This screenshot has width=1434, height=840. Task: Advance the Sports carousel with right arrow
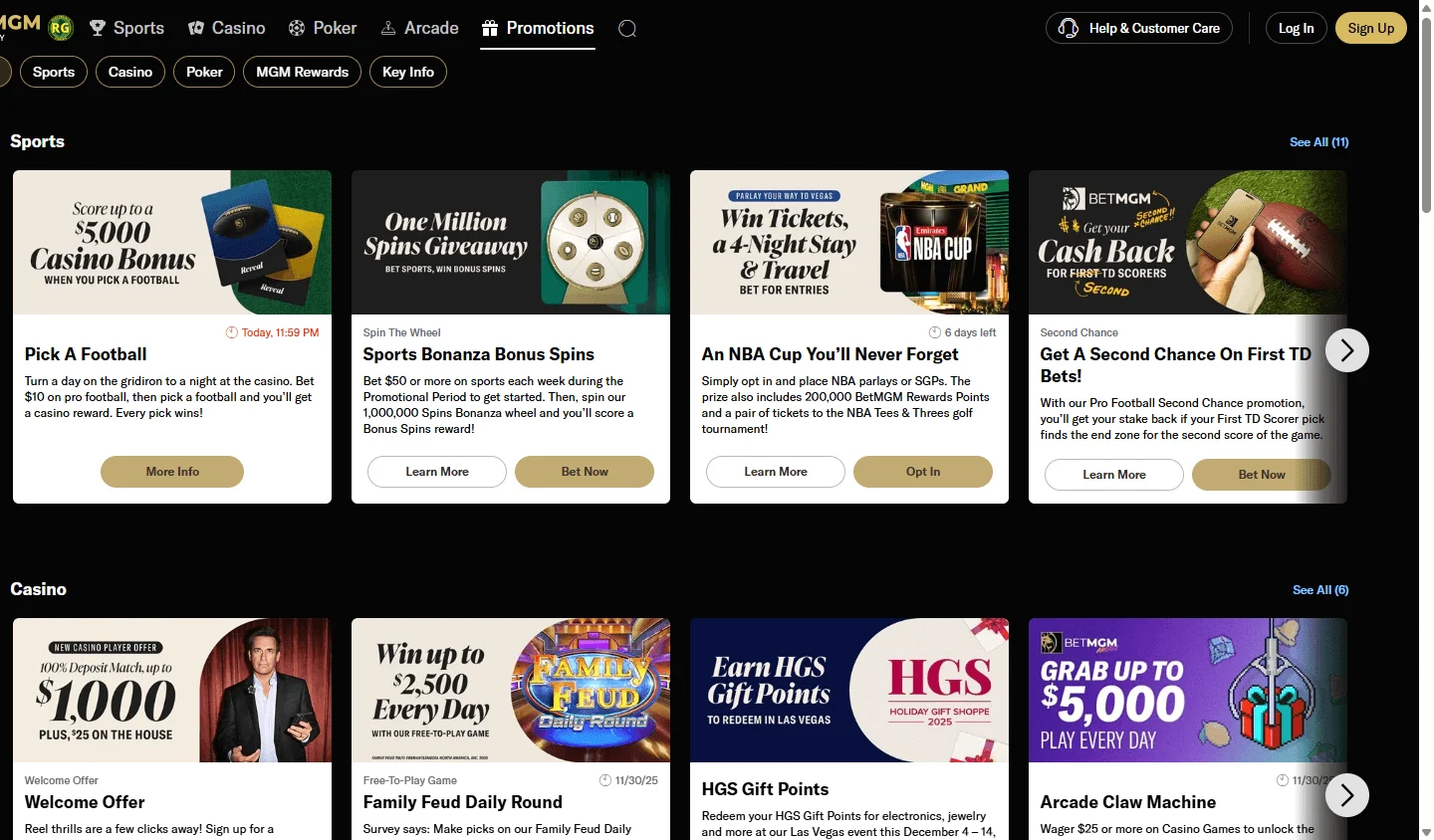click(1347, 350)
